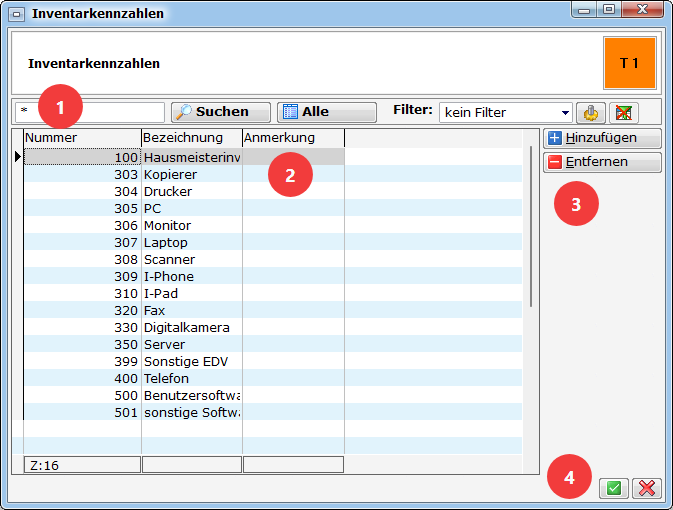Click the remove filter crossed-table icon
673x510 pixels.
click(x=624, y=113)
